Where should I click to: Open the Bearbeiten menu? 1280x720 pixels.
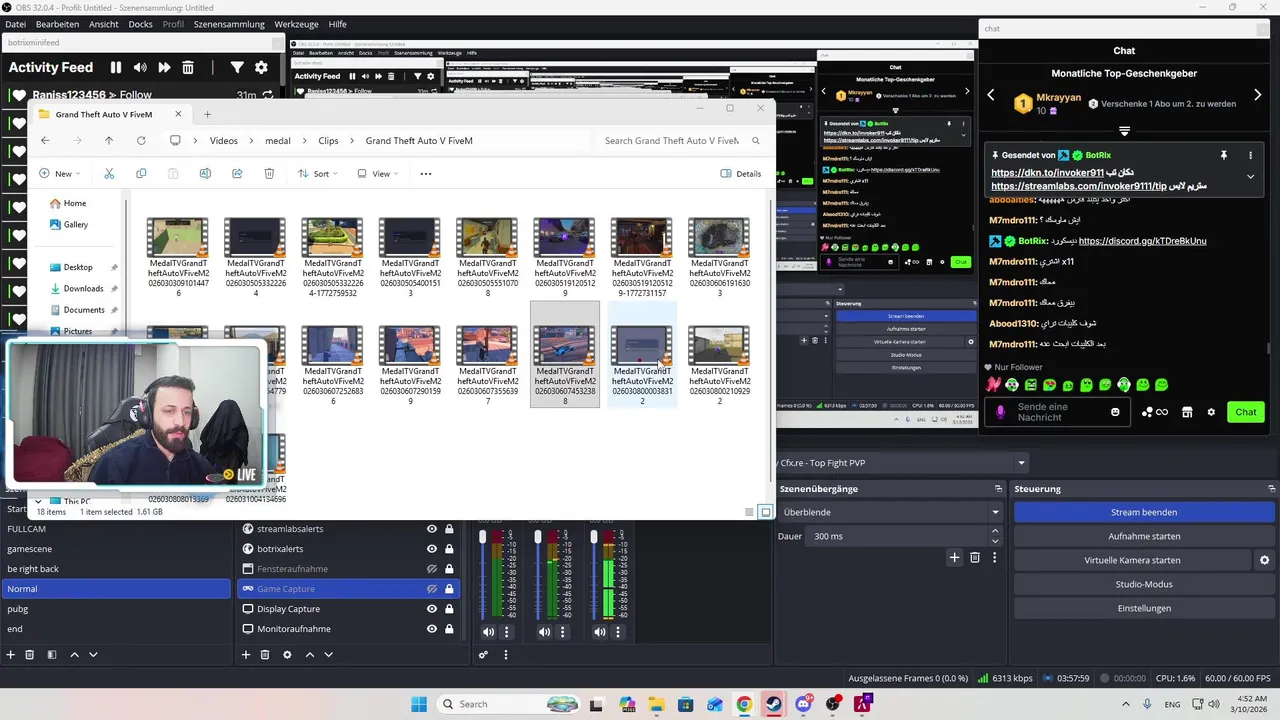(57, 24)
